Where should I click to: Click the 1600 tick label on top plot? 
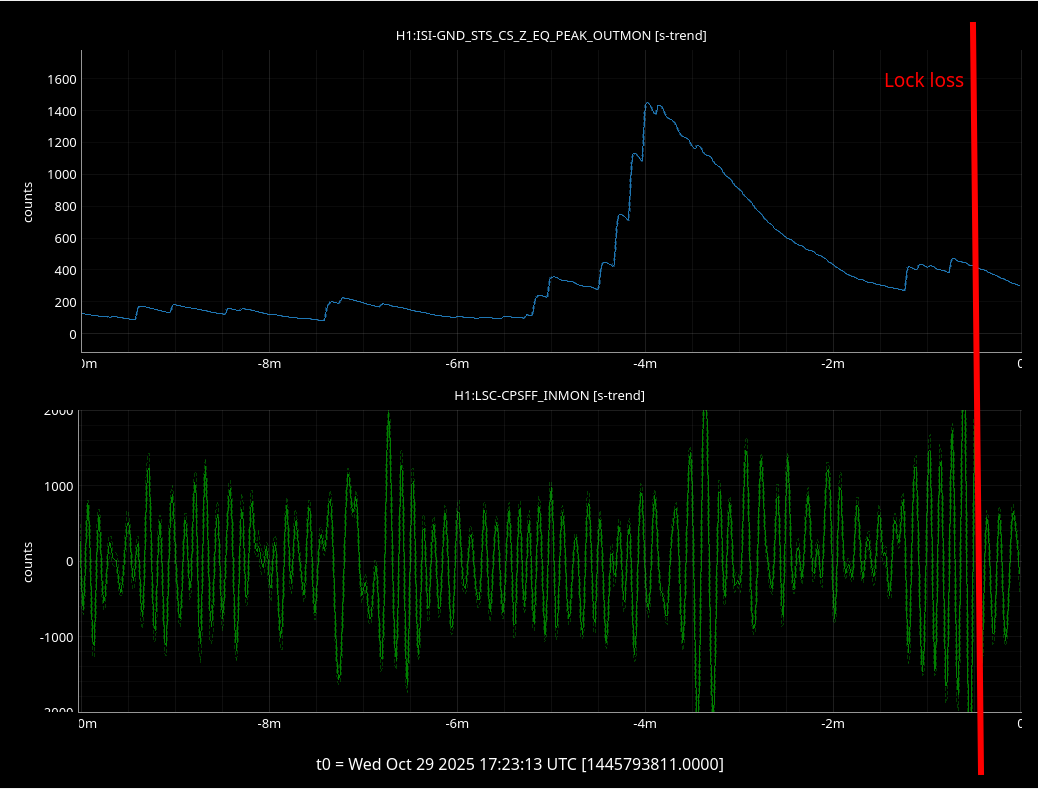[62, 79]
